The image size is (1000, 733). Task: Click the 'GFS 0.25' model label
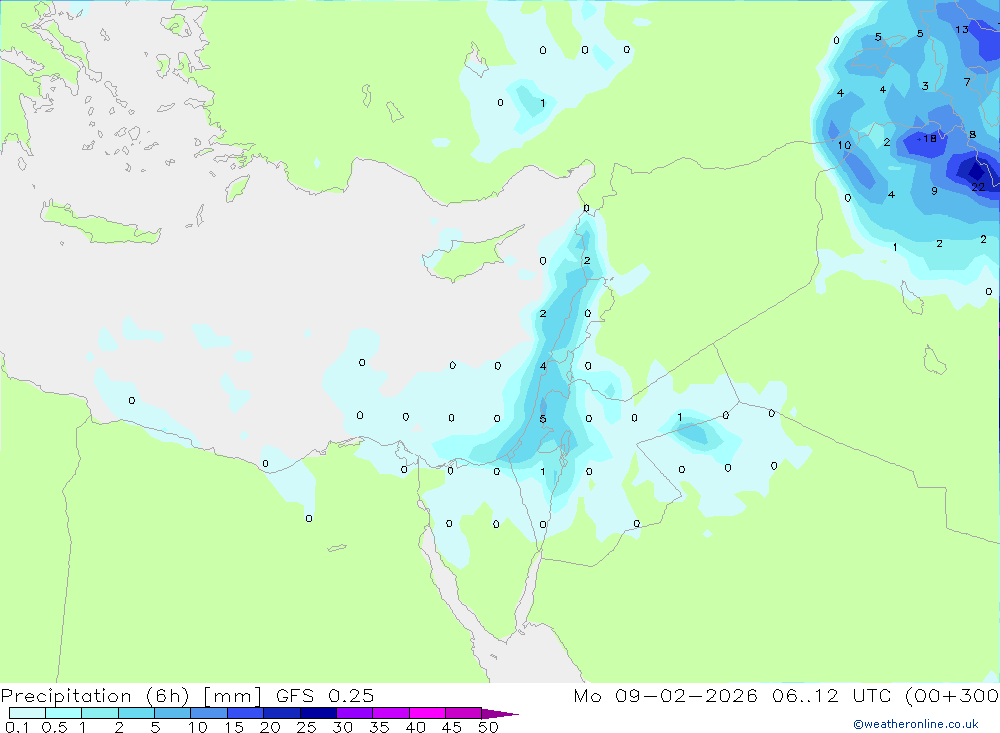click(325, 696)
